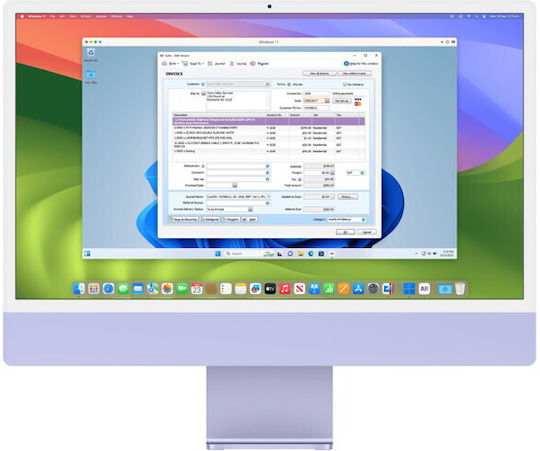Expand the Ship Via dropdown arrow
540x451 pixels.
(x=268, y=179)
